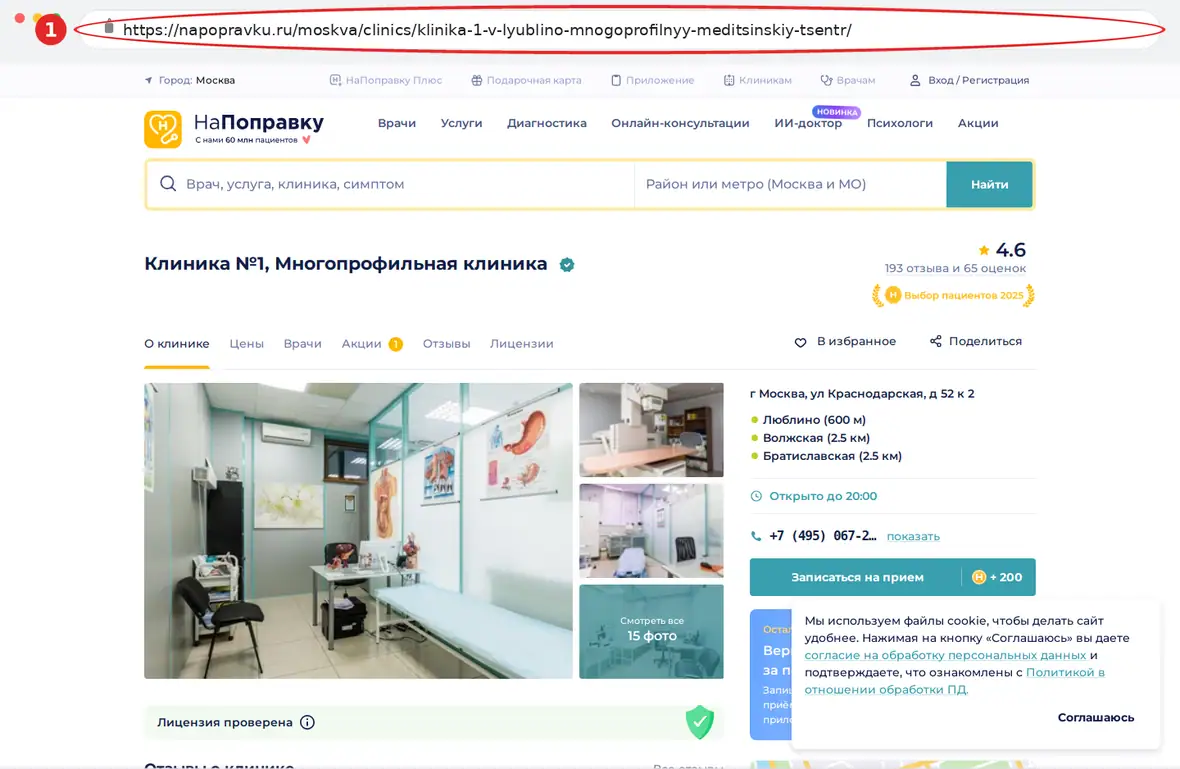Open the Врачи main menu item
This screenshot has height=769, width=1180.
coord(397,123)
